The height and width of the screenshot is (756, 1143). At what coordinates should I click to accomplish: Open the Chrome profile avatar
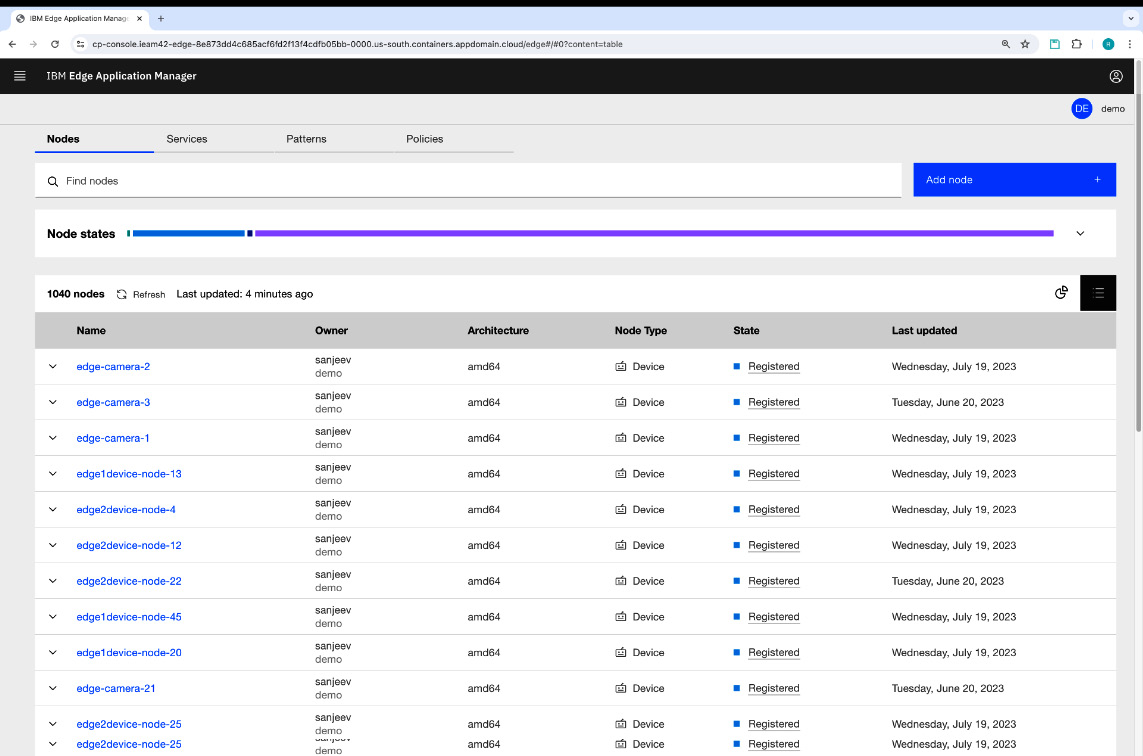pyautogui.click(x=1108, y=44)
